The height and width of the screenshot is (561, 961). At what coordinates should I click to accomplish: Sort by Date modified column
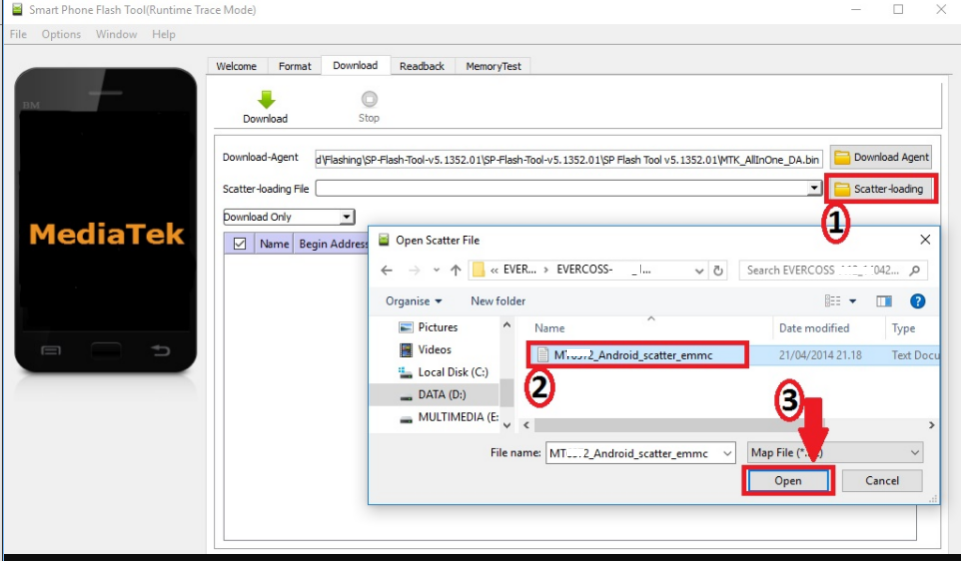click(x=814, y=328)
